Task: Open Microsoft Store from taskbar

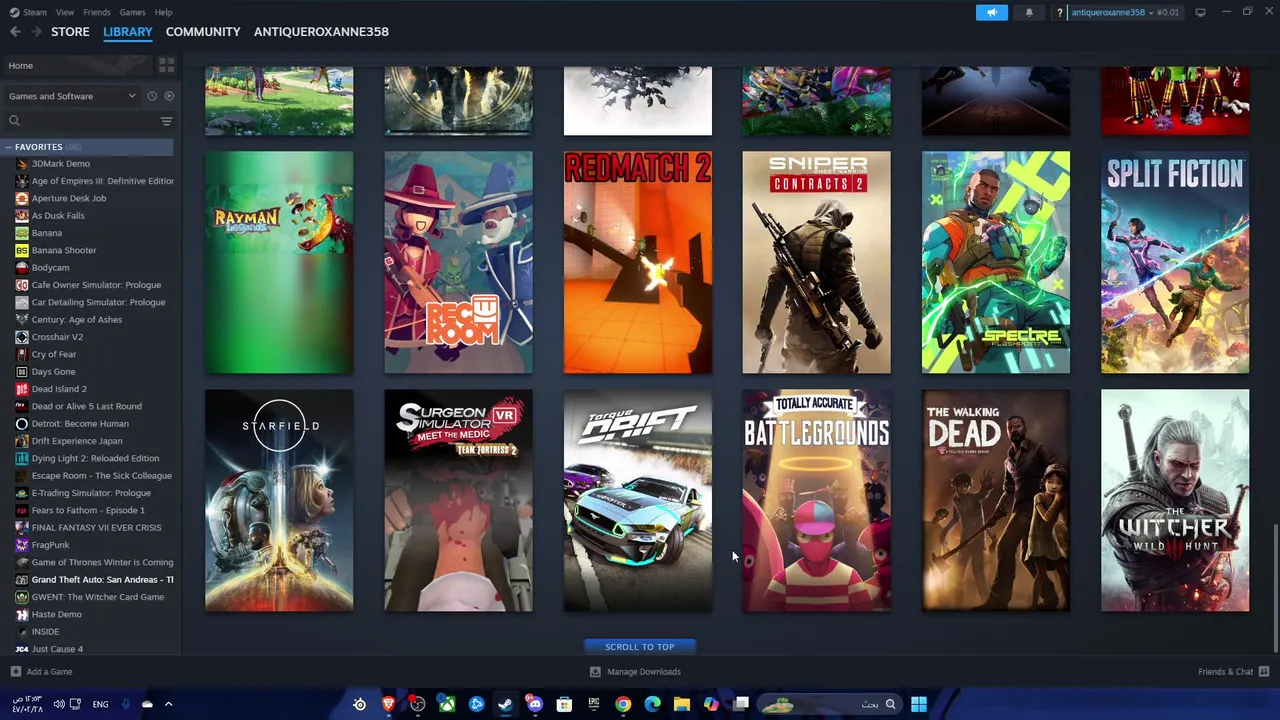Action: pyautogui.click(x=564, y=704)
